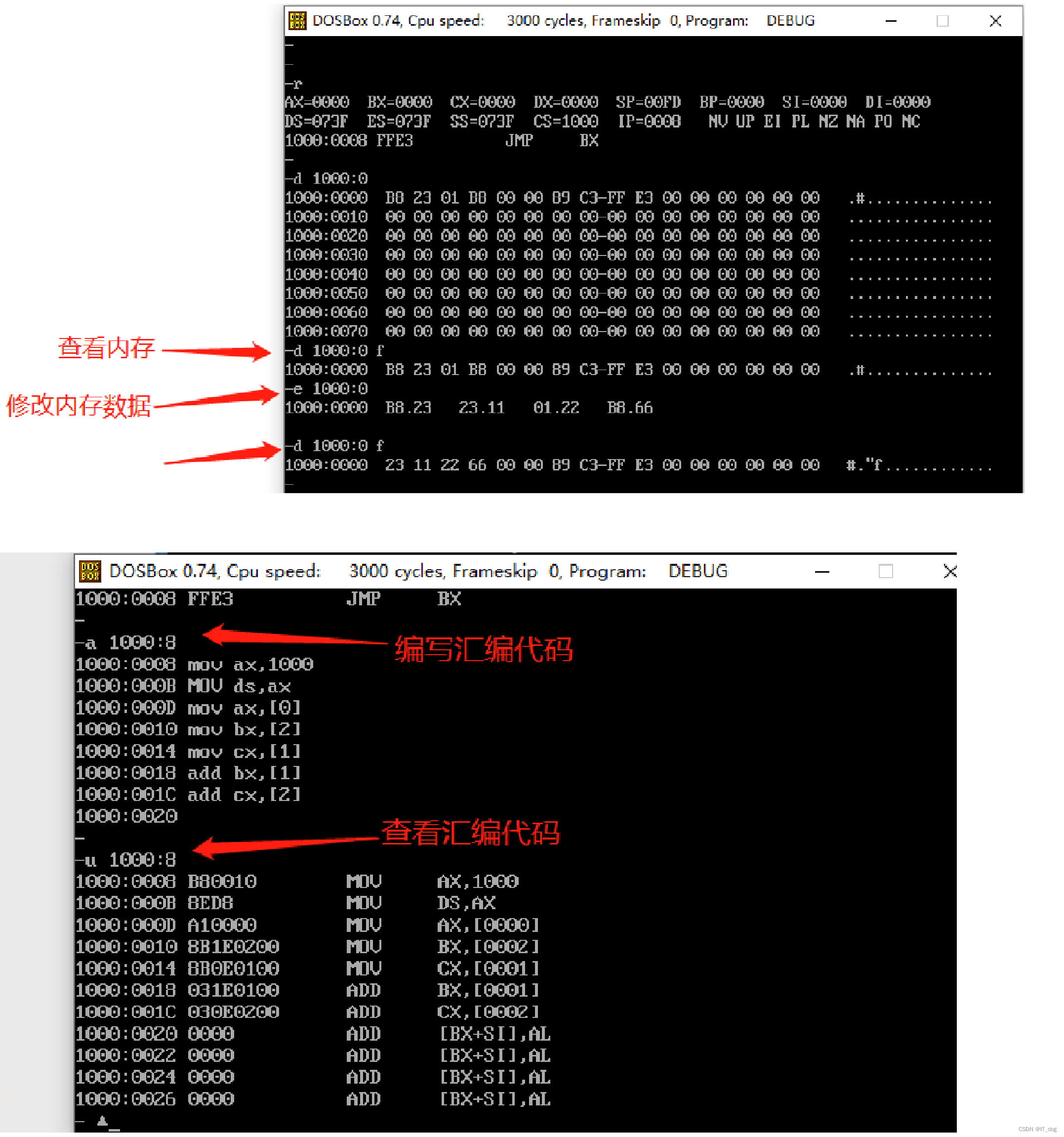Click the '031E0100' machine code bytes
Screen dimensions: 1064x1137
click(x=234, y=991)
